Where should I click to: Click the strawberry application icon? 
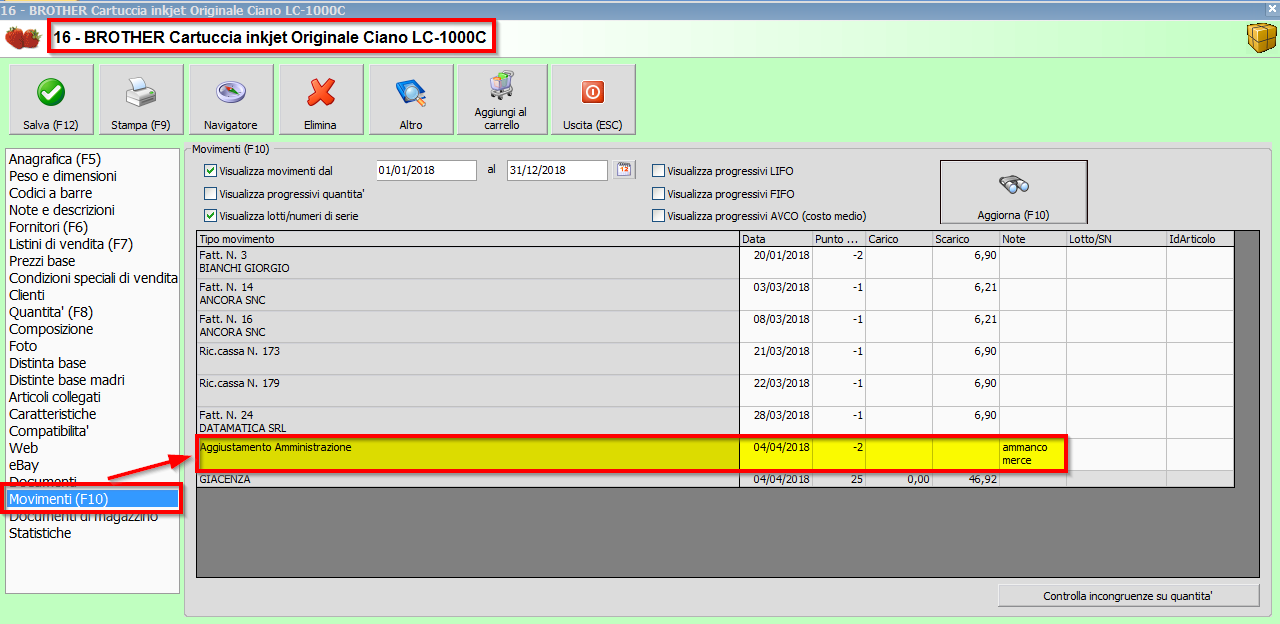tap(23, 38)
